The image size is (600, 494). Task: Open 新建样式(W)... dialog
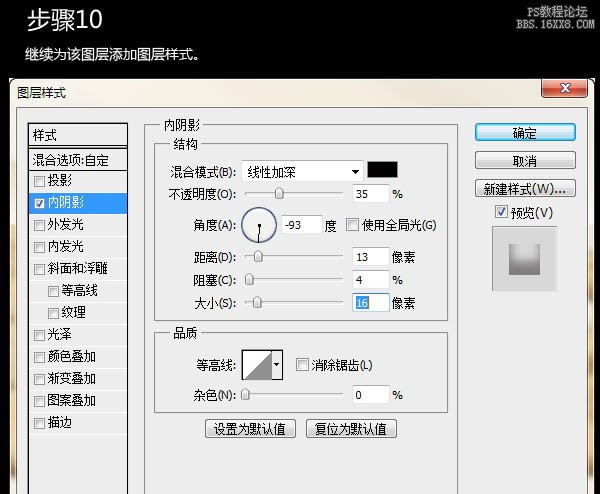[525, 189]
